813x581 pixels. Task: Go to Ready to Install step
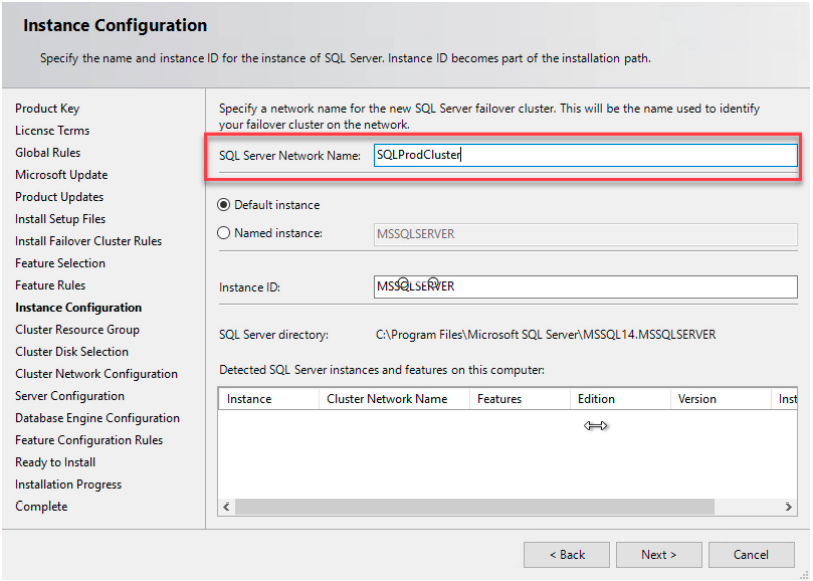[55, 462]
